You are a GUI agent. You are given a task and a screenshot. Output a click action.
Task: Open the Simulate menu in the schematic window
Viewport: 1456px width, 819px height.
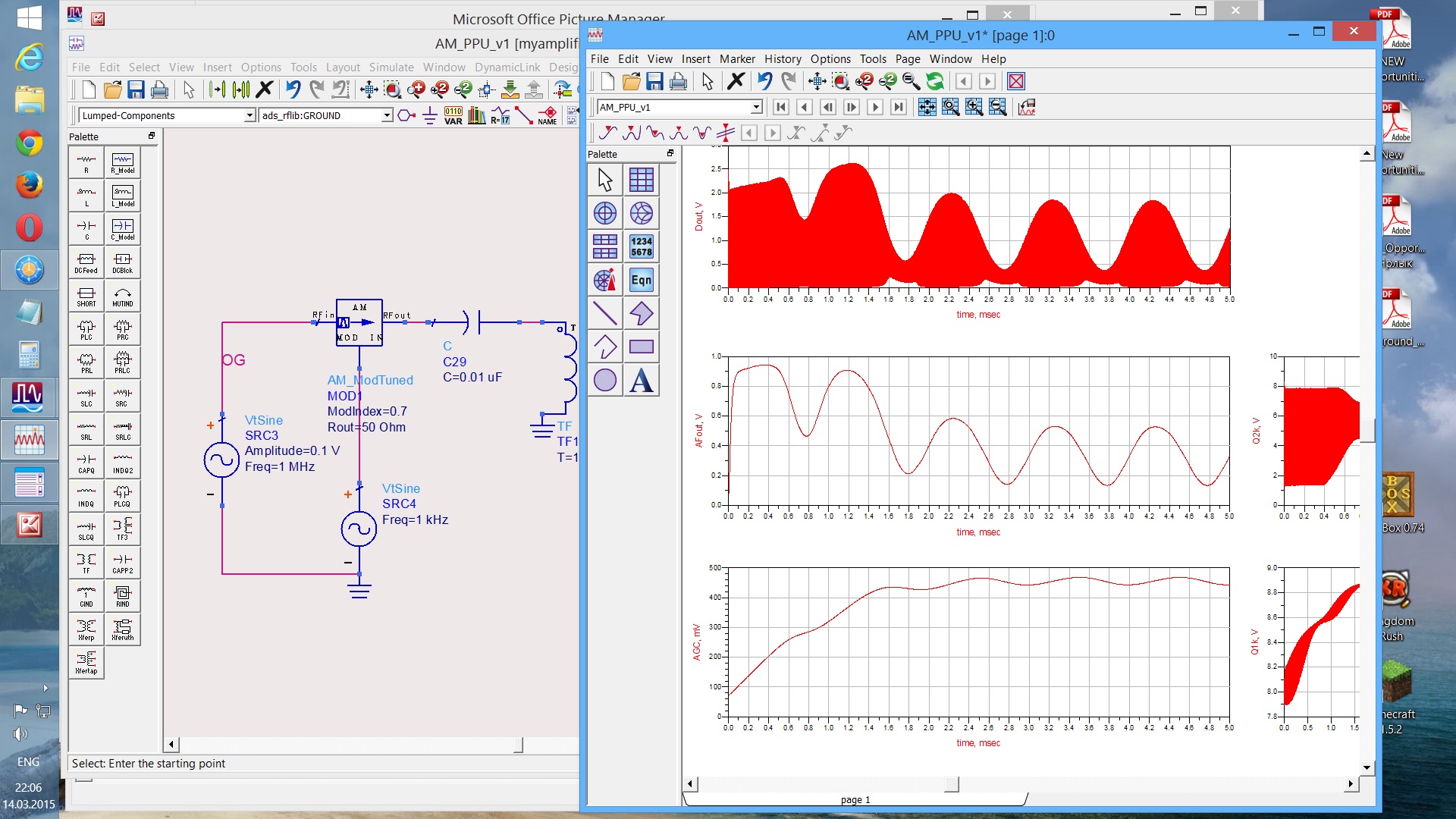tap(391, 67)
